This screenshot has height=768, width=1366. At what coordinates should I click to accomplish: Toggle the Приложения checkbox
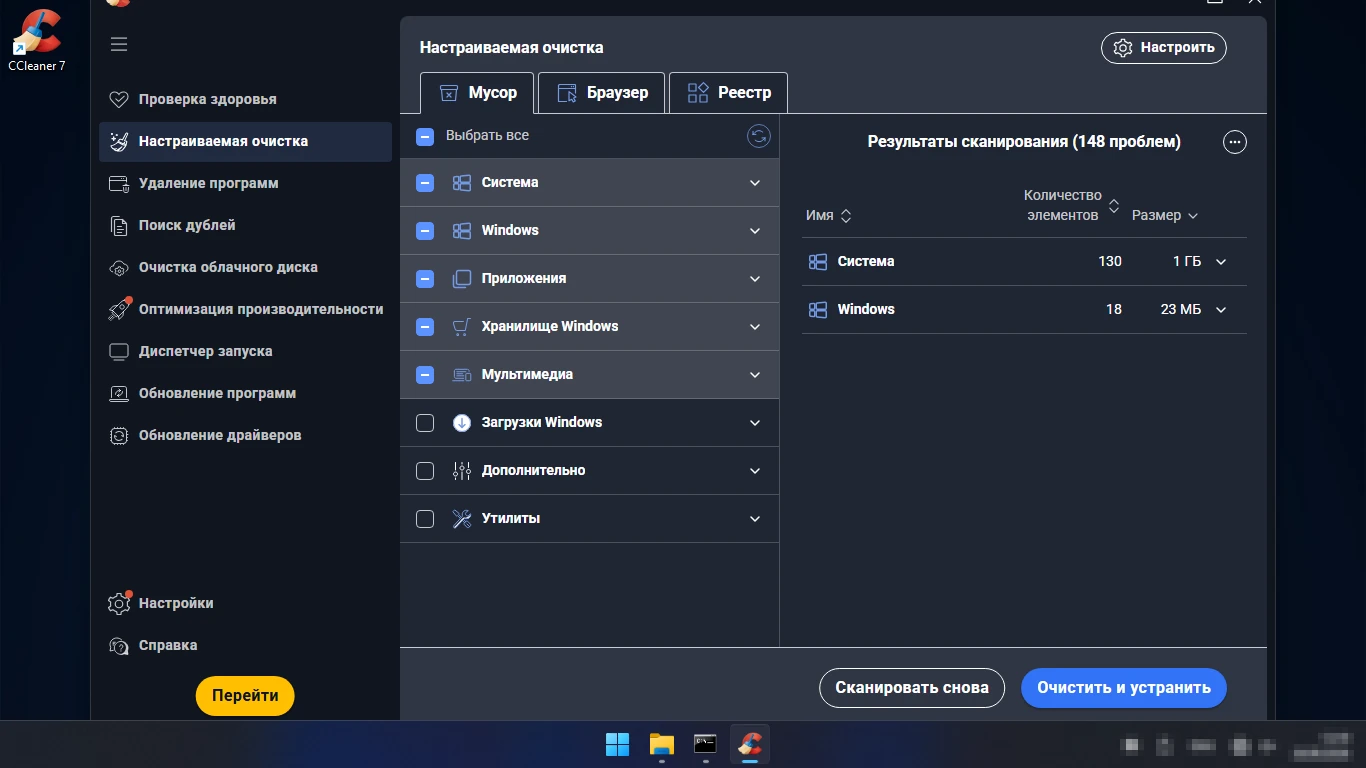(x=425, y=279)
